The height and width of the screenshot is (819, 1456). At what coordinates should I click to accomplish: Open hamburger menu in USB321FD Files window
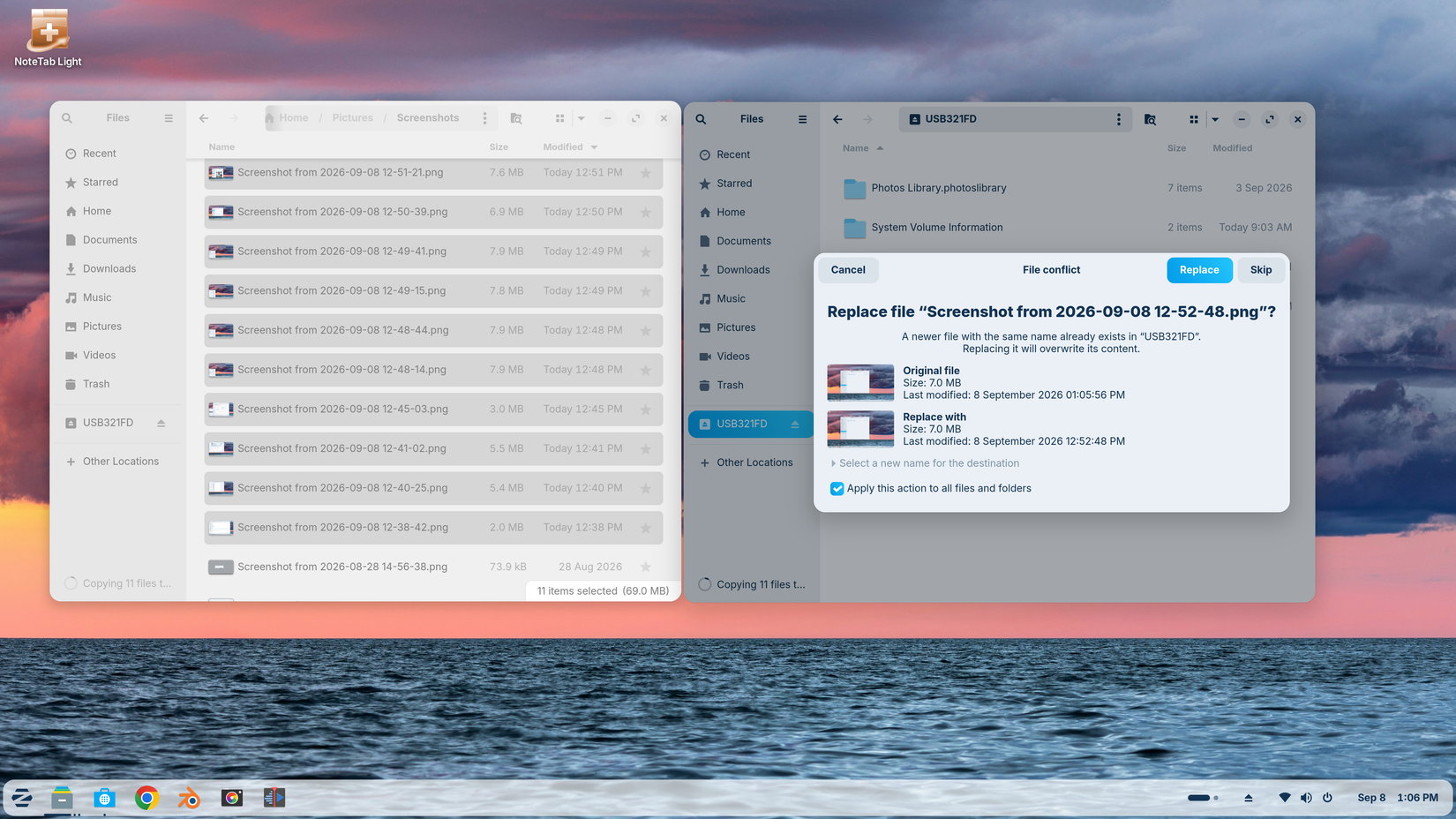(x=802, y=119)
